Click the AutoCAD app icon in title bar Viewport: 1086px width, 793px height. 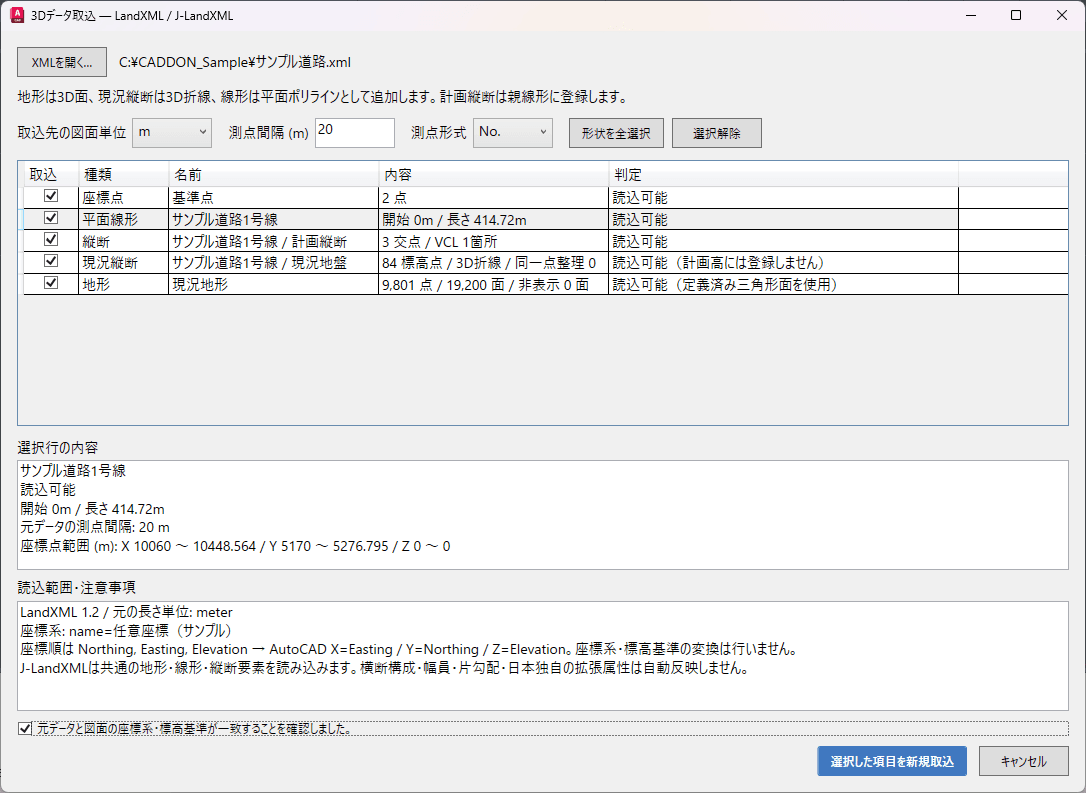(17, 15)
